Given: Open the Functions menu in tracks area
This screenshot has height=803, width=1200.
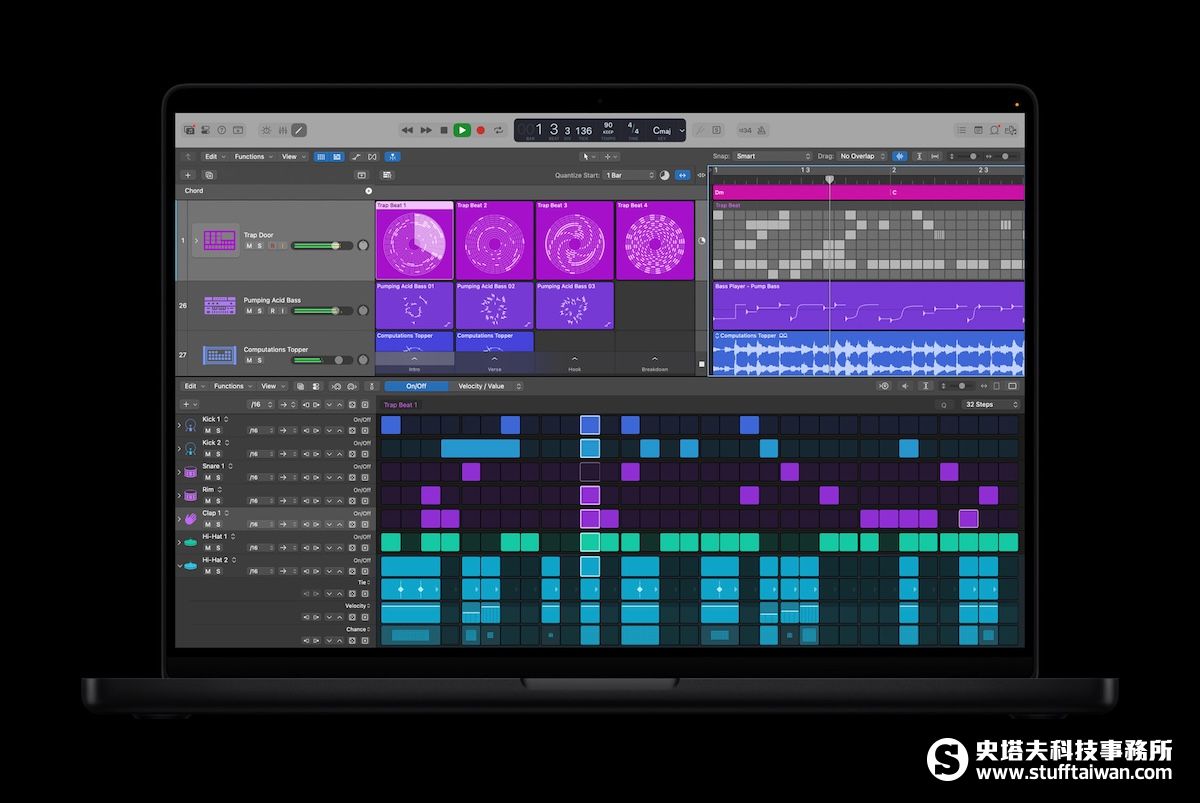Looking at the screenshot, I should (252, 156).
